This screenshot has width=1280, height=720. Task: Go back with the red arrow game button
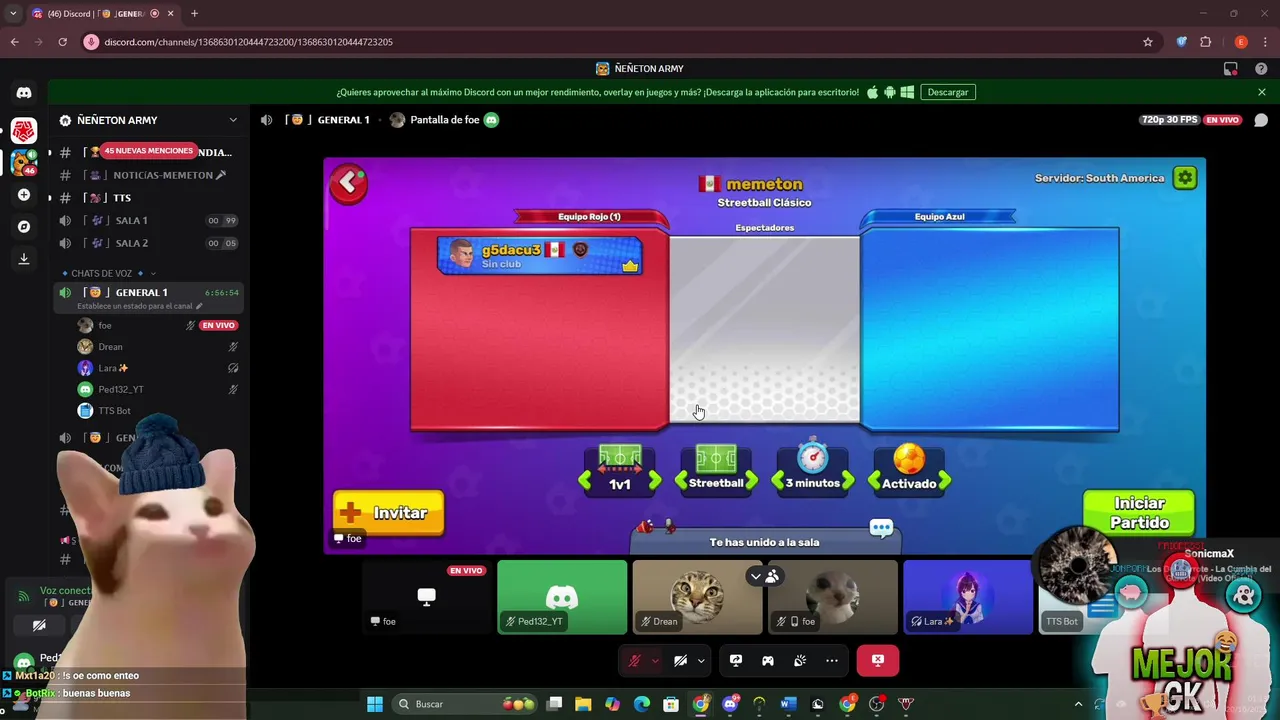(349, 183)
